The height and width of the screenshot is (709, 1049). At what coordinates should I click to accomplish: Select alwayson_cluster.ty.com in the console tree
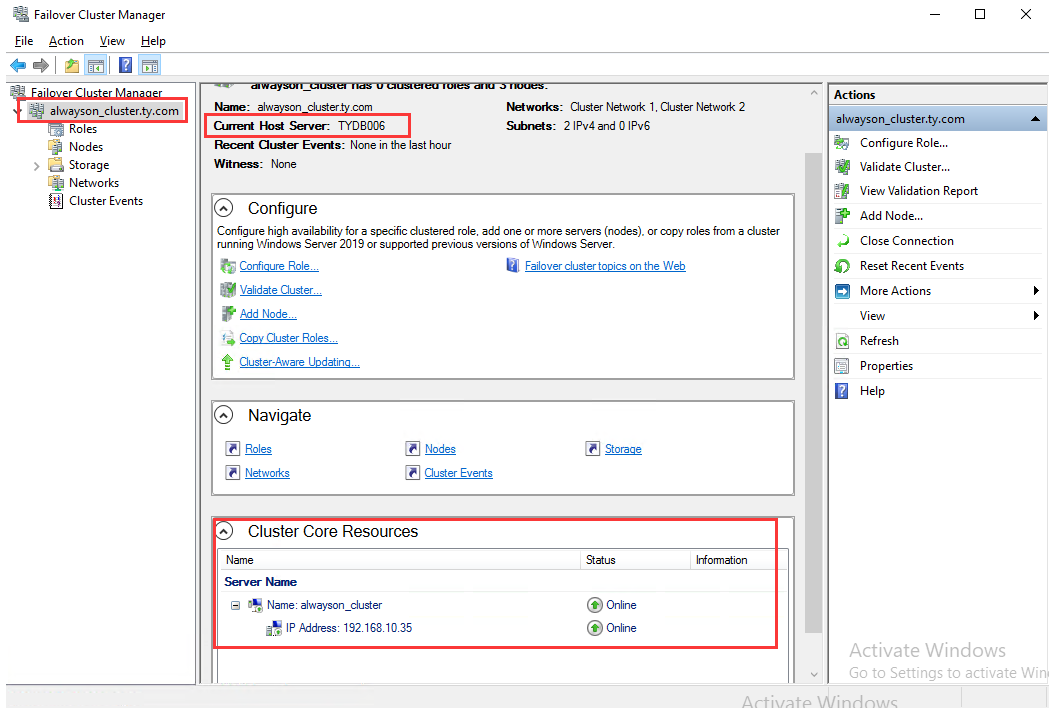coord(114,111)
